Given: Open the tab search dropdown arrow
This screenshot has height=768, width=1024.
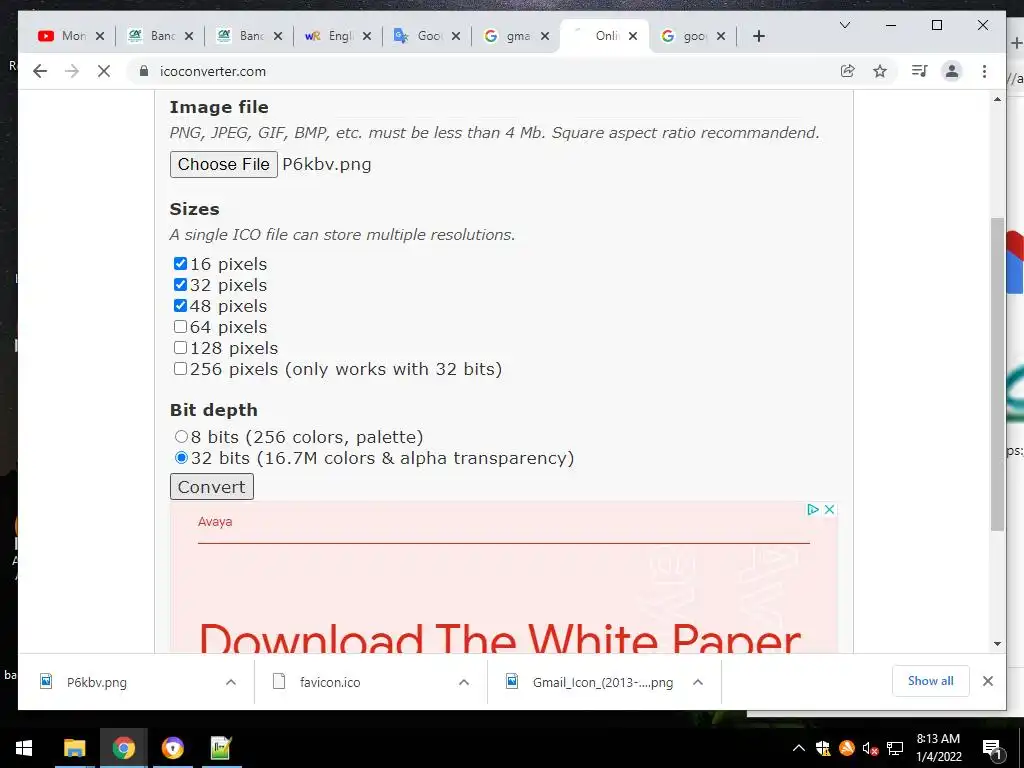Looking at the screenshot, I should [x=844, y=25].
